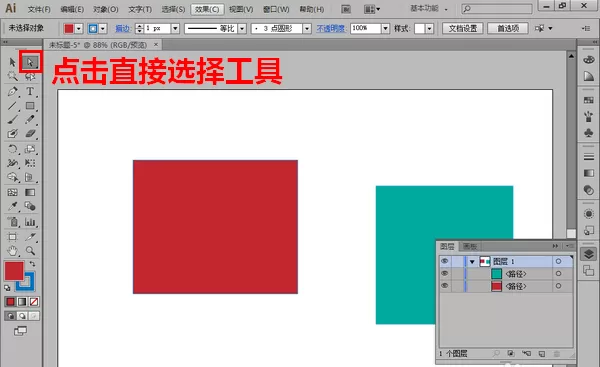Open 样式 graphic style dropdown

pos(429,28)
